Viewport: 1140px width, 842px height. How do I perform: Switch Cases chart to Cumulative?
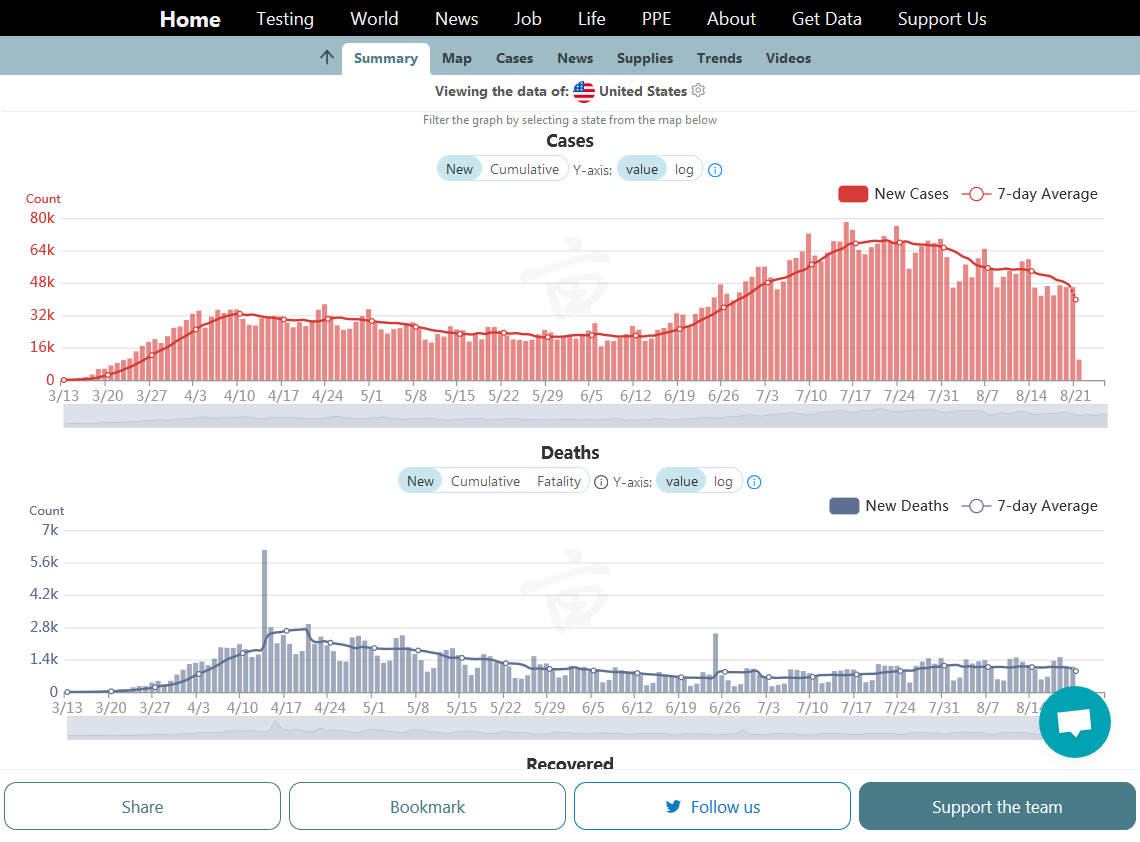point(524,169)
